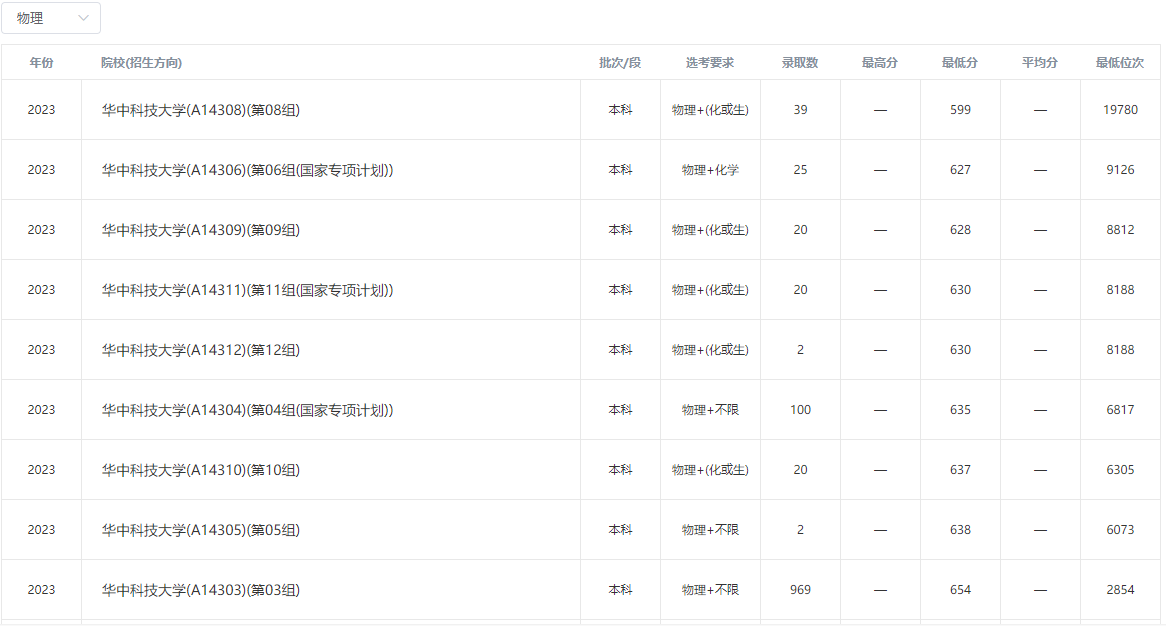The width and height of the screenshot is (1166, 626).
Task: Click 华中科技大学(A14312)(第12组) school name
Action: coord(200,350)
